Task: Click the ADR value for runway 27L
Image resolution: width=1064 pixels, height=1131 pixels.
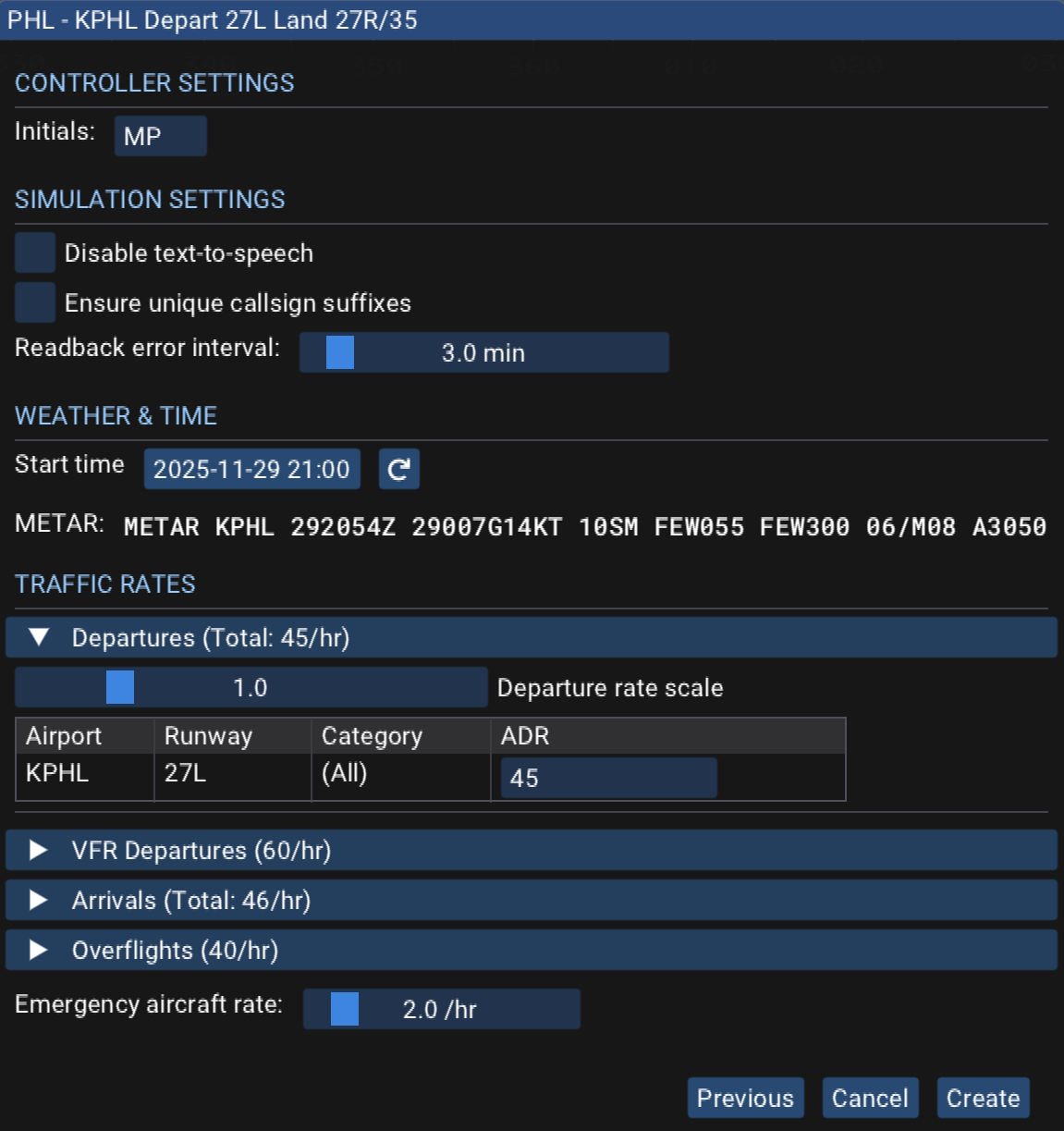Action: (x=606, y=778)
